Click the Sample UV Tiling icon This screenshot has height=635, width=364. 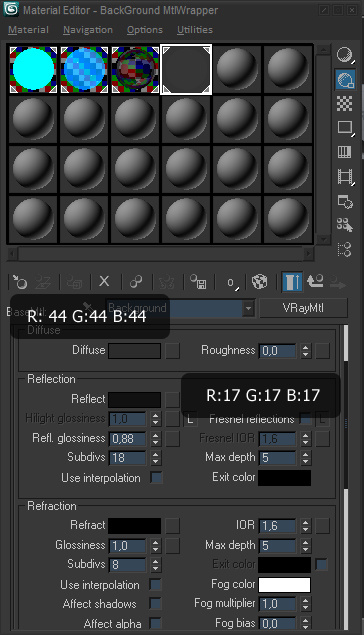(x=345, y=128)
